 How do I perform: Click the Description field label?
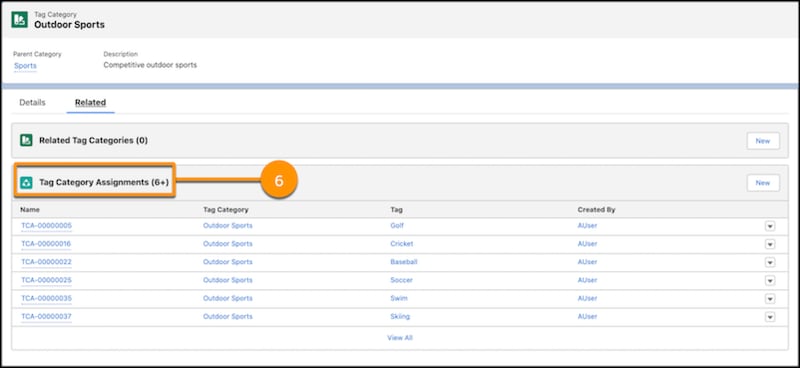click(x=120, y=54)
